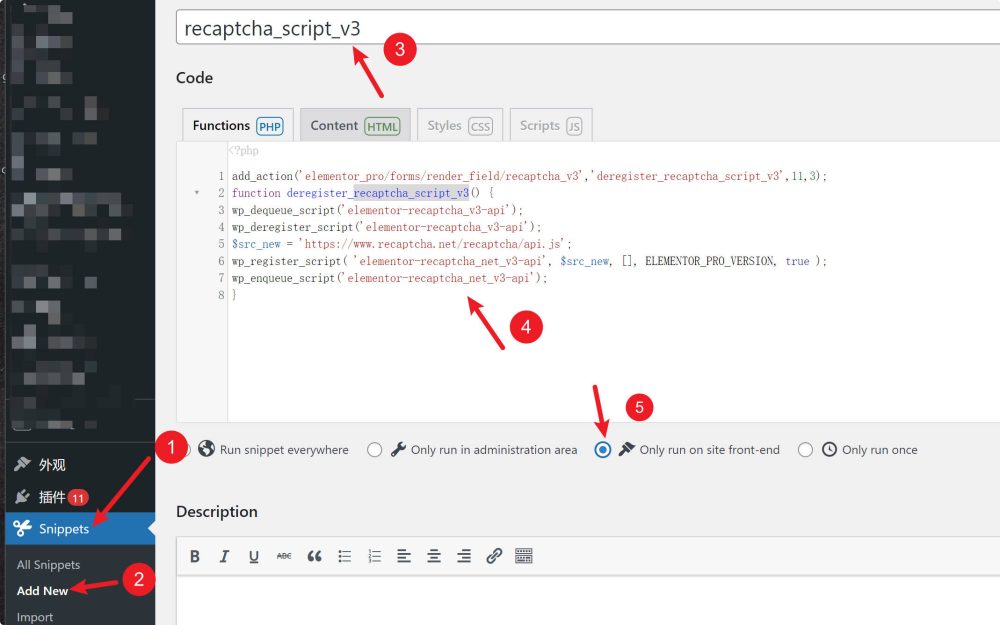The image size is (1000, 625).
Task: Select Only run once radio button
Action: (x=805, y=450)
